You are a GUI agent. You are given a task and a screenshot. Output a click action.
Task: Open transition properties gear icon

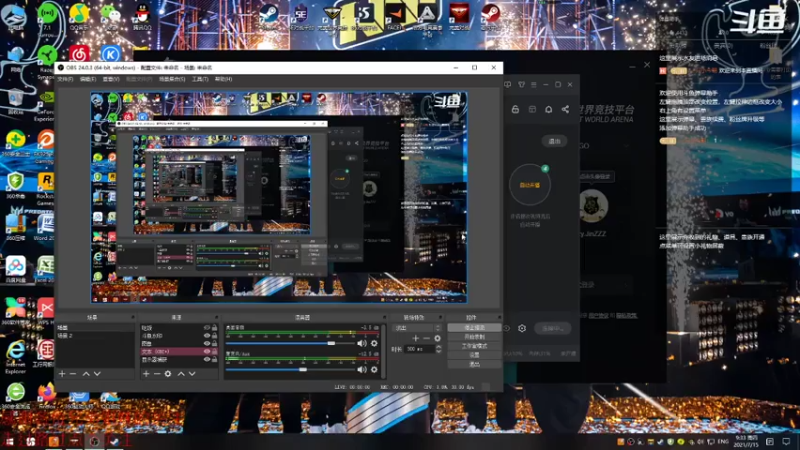pos(437,338)
